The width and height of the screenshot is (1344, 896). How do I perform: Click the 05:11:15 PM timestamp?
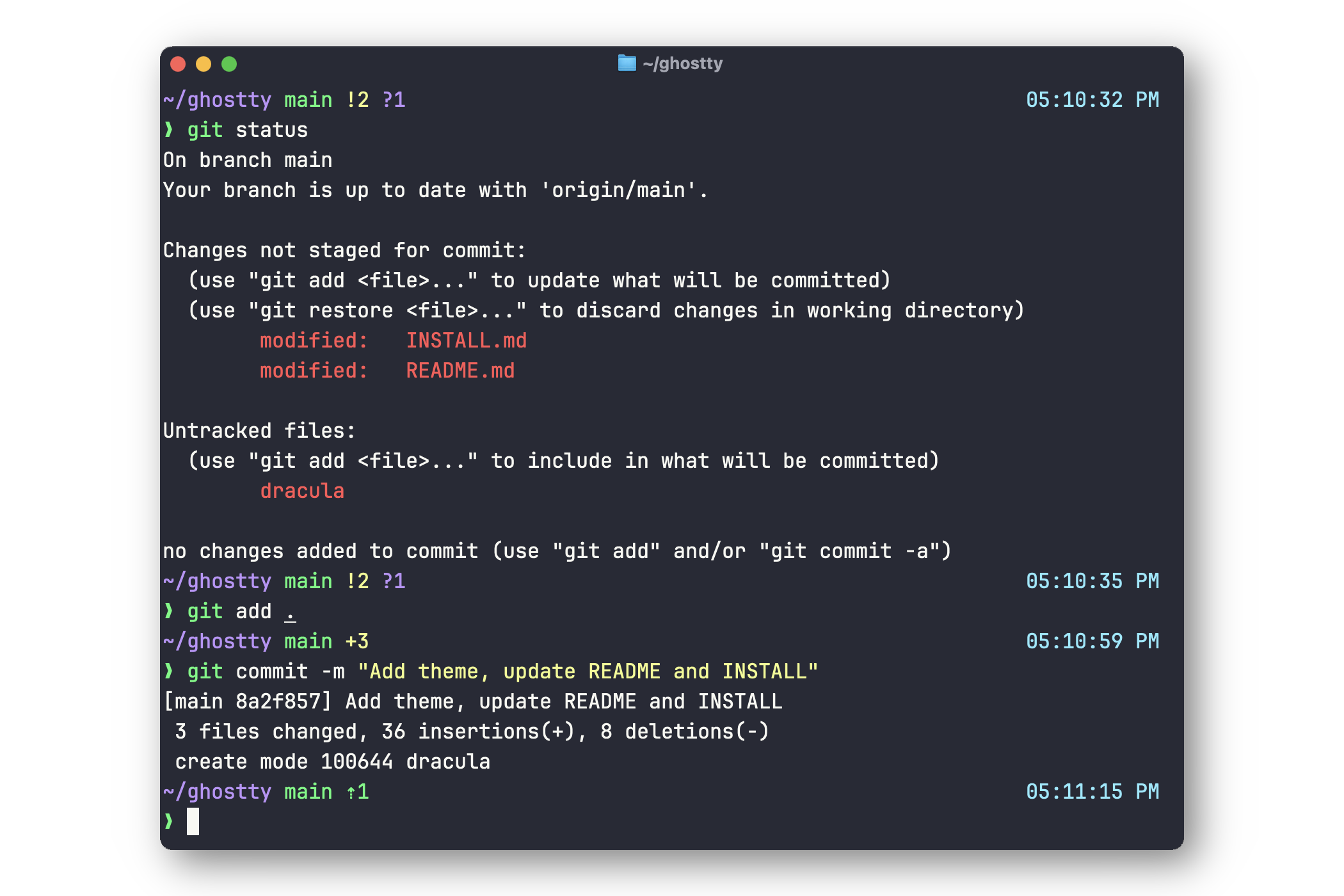click(x=1092, y=792)
